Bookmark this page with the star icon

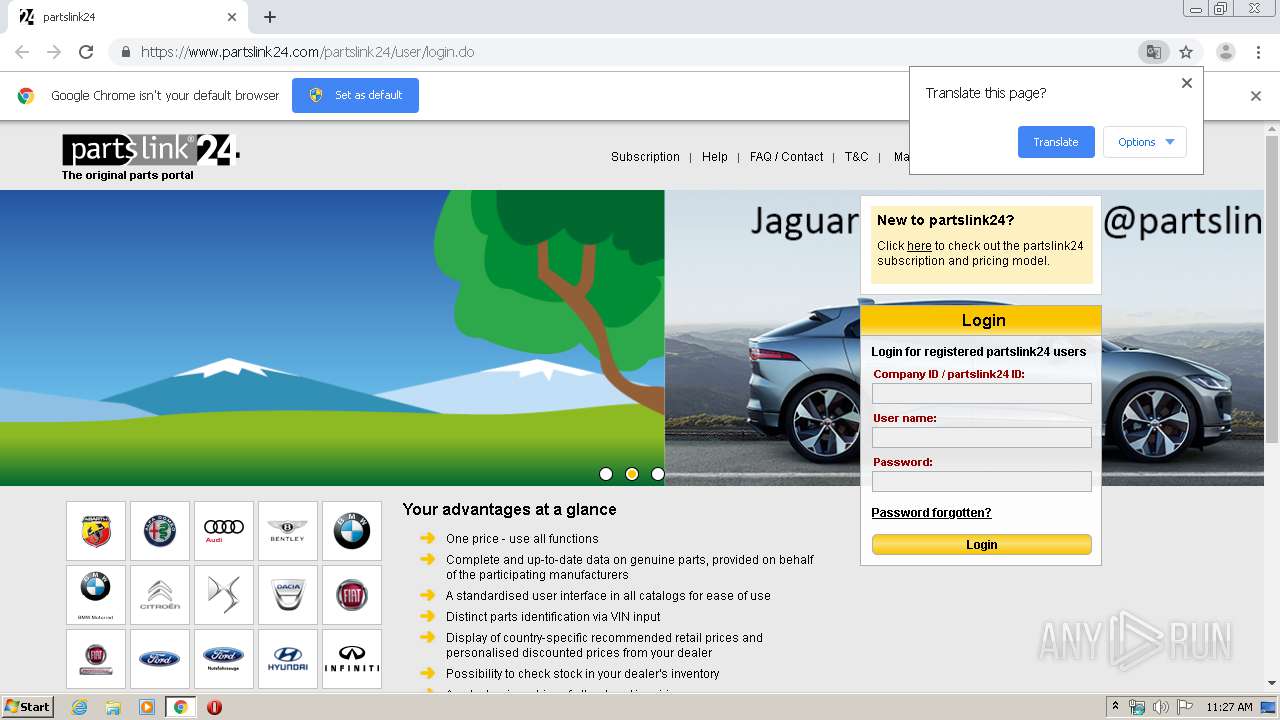[1186, 52]
